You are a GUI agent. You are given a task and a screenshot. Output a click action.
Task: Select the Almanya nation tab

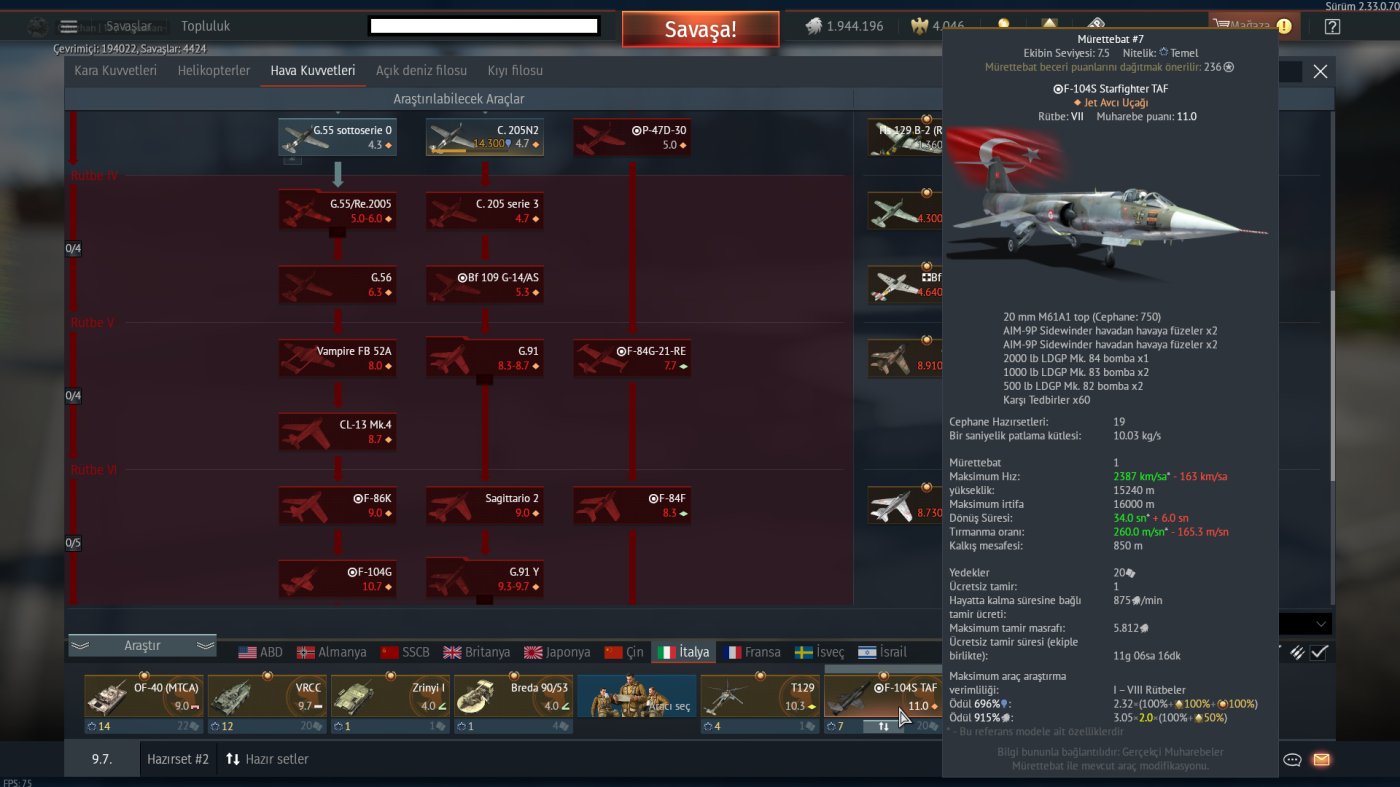tap(331, 652)
